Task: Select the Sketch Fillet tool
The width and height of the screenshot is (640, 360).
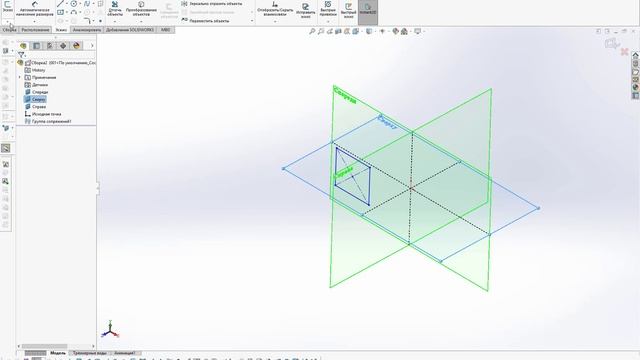Action: pos(87,20)
